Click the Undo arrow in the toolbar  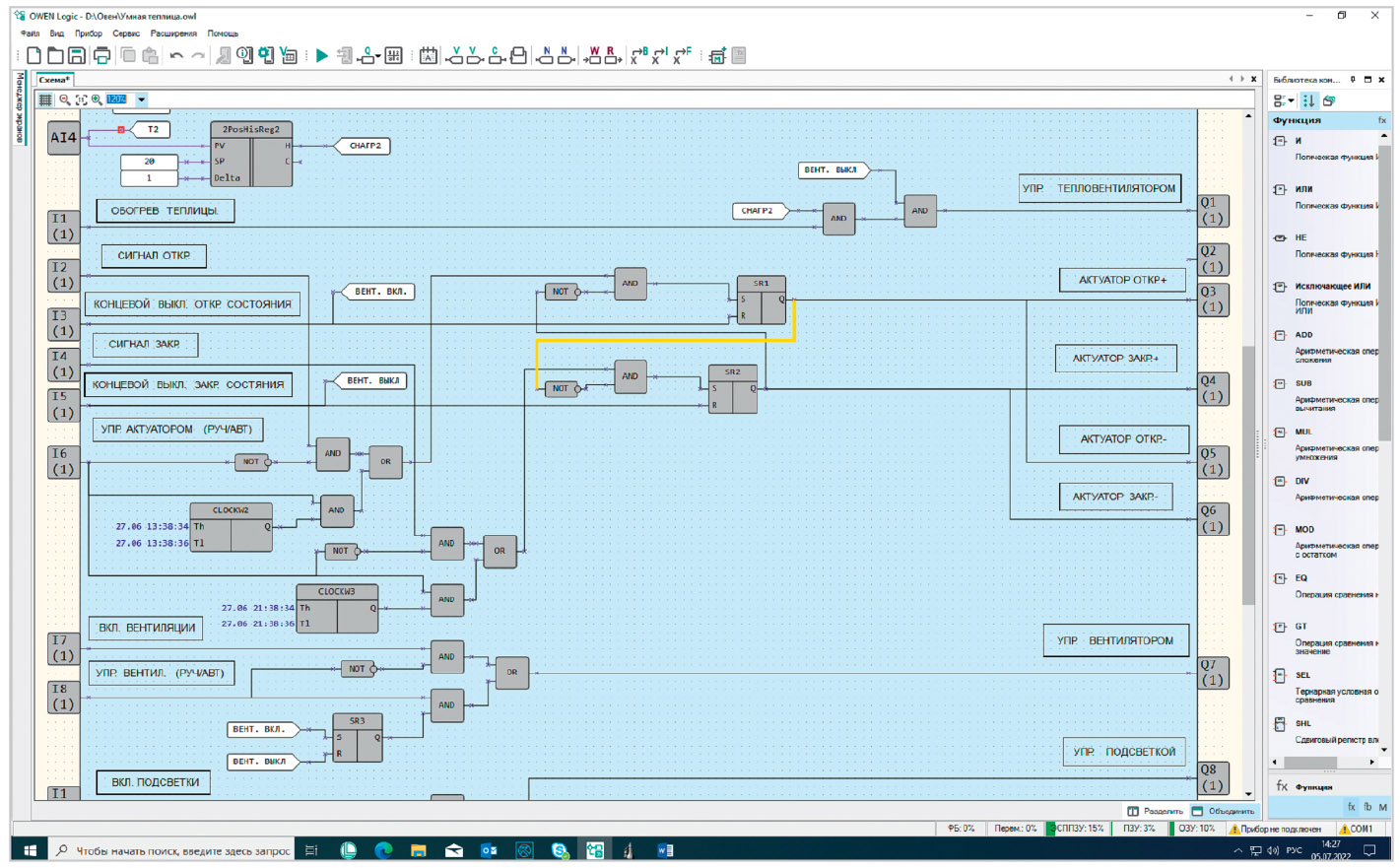click(x=176, y=56)
